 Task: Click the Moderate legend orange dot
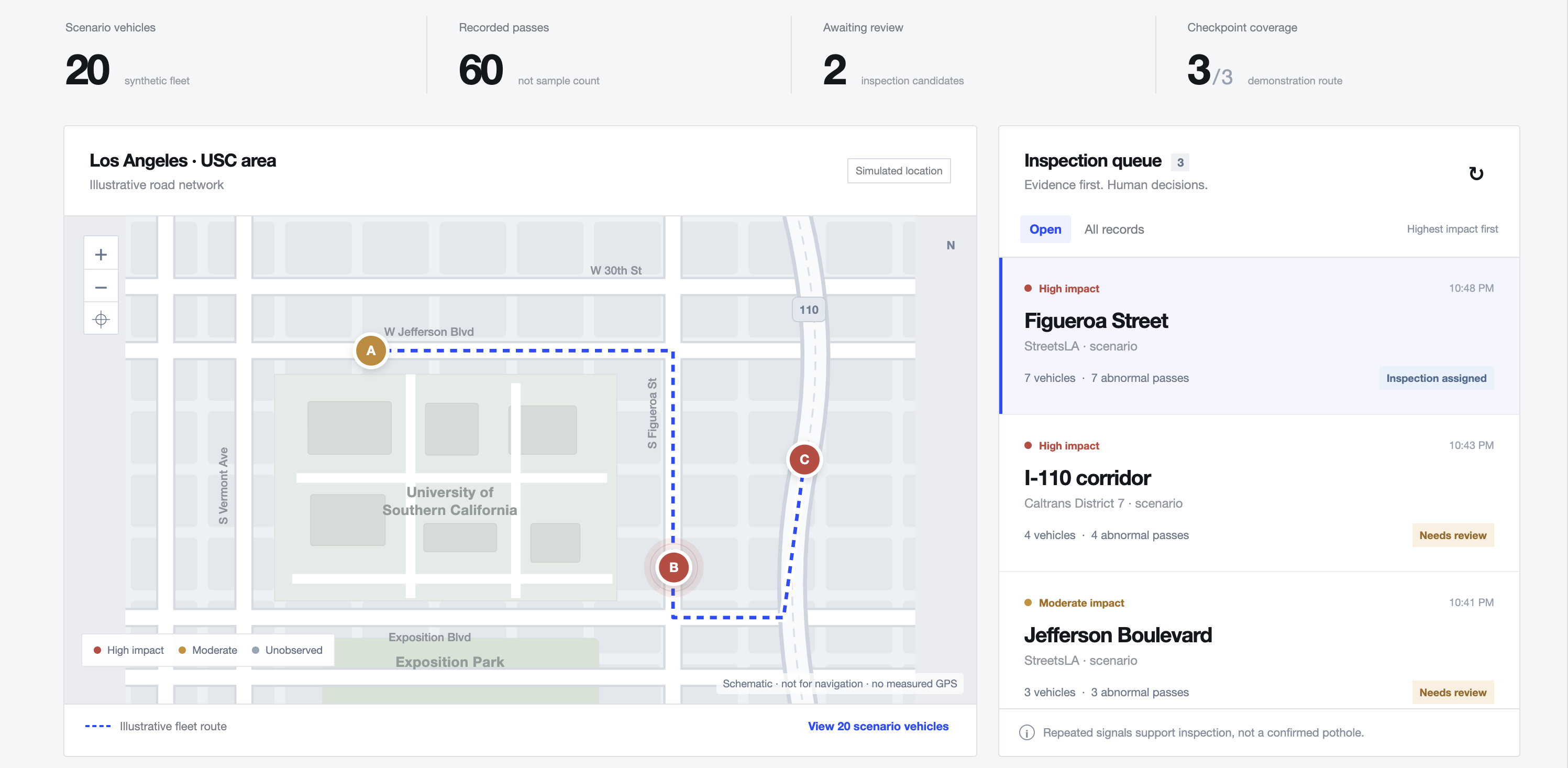(182, 651)
